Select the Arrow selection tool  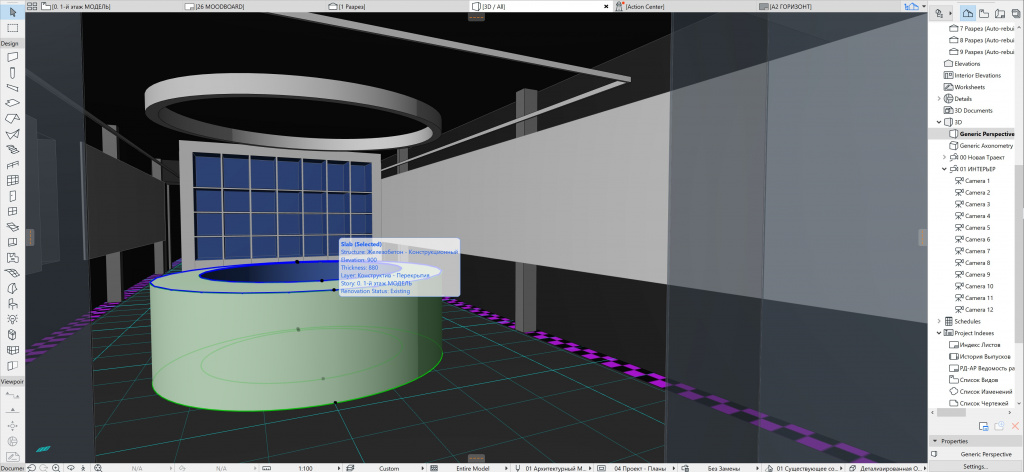(12, 12)
